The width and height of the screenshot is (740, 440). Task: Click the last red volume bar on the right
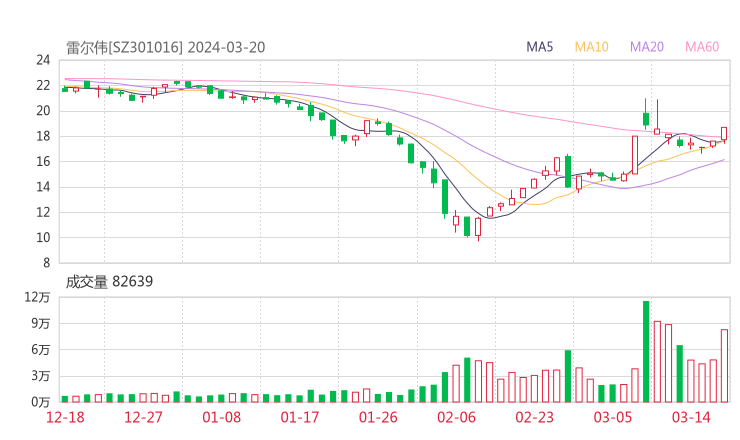click(724, 366)
